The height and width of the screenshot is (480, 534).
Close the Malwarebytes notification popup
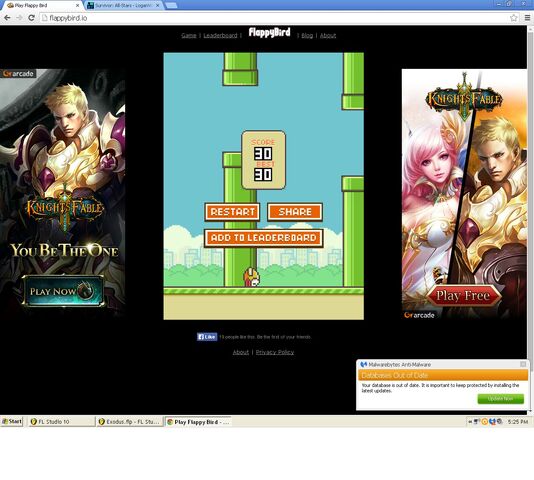tap(523, 364)
